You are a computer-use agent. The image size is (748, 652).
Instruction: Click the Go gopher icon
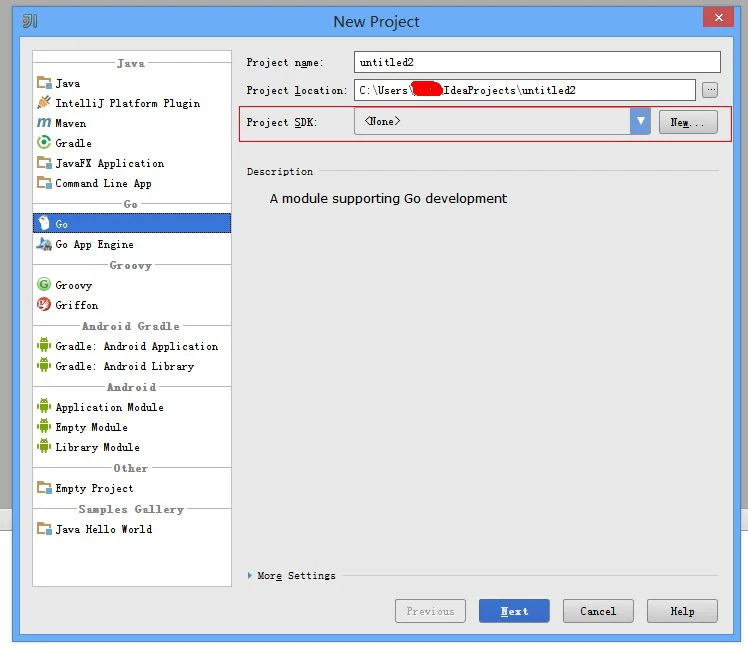[44, 223]
